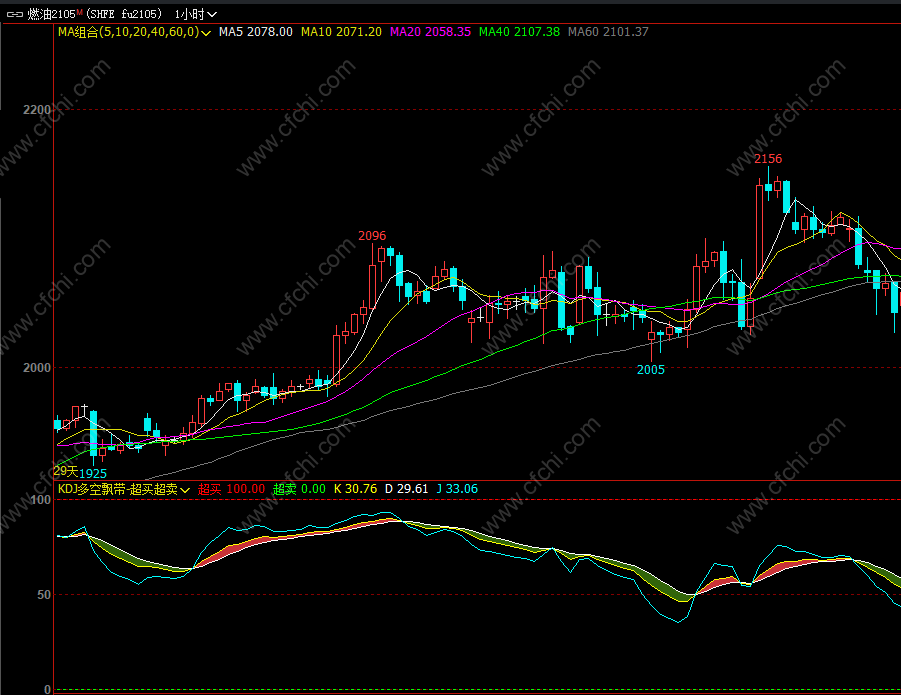Open the 1小时 timeframe dropdown
901x695 pixels.
coord(196,14)
